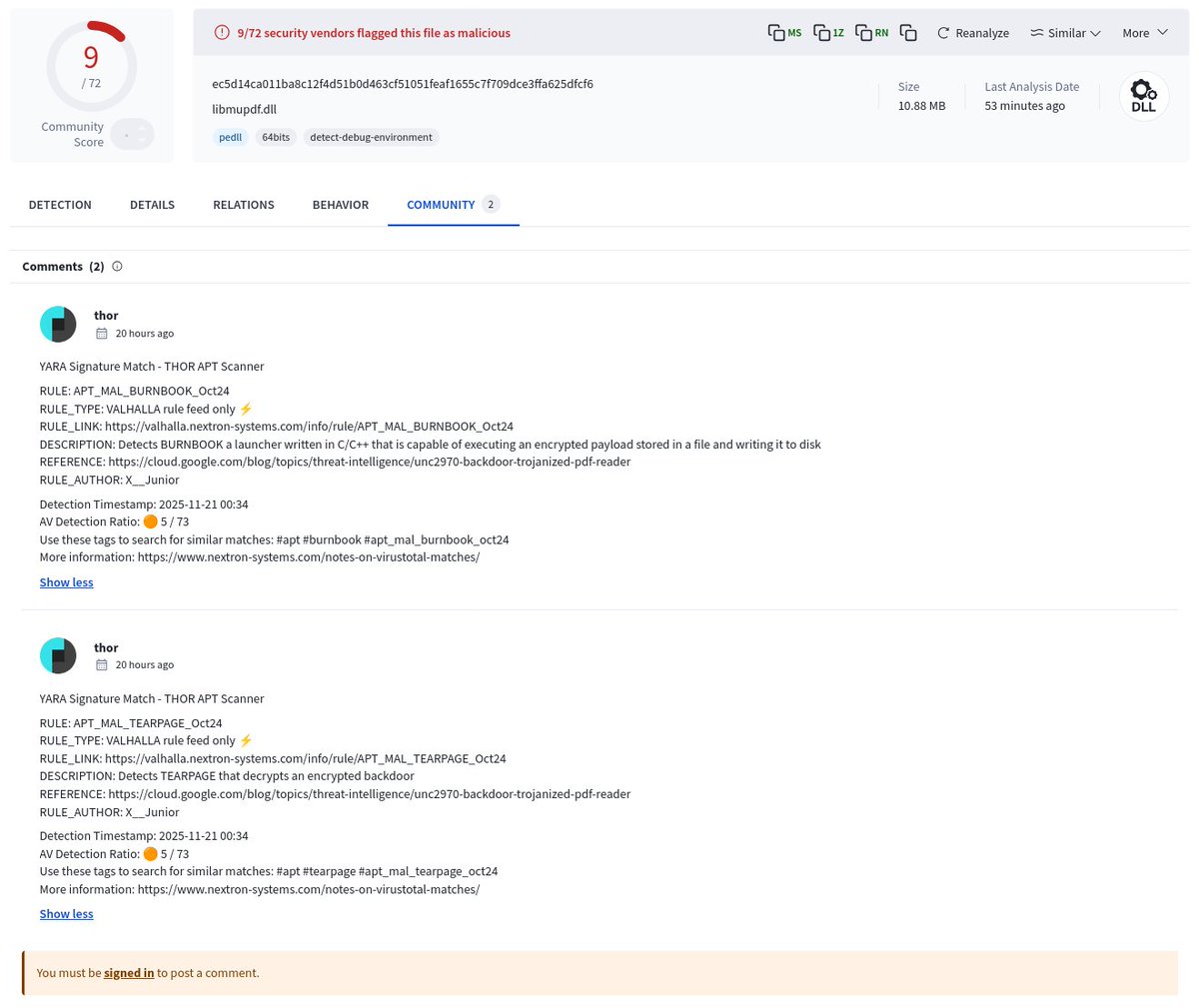Click the RULE: APT_MAL_BURNBOOK_Oct24 line
Image resolution: width=1199 pixels, height=1008 pixels.
134,391
